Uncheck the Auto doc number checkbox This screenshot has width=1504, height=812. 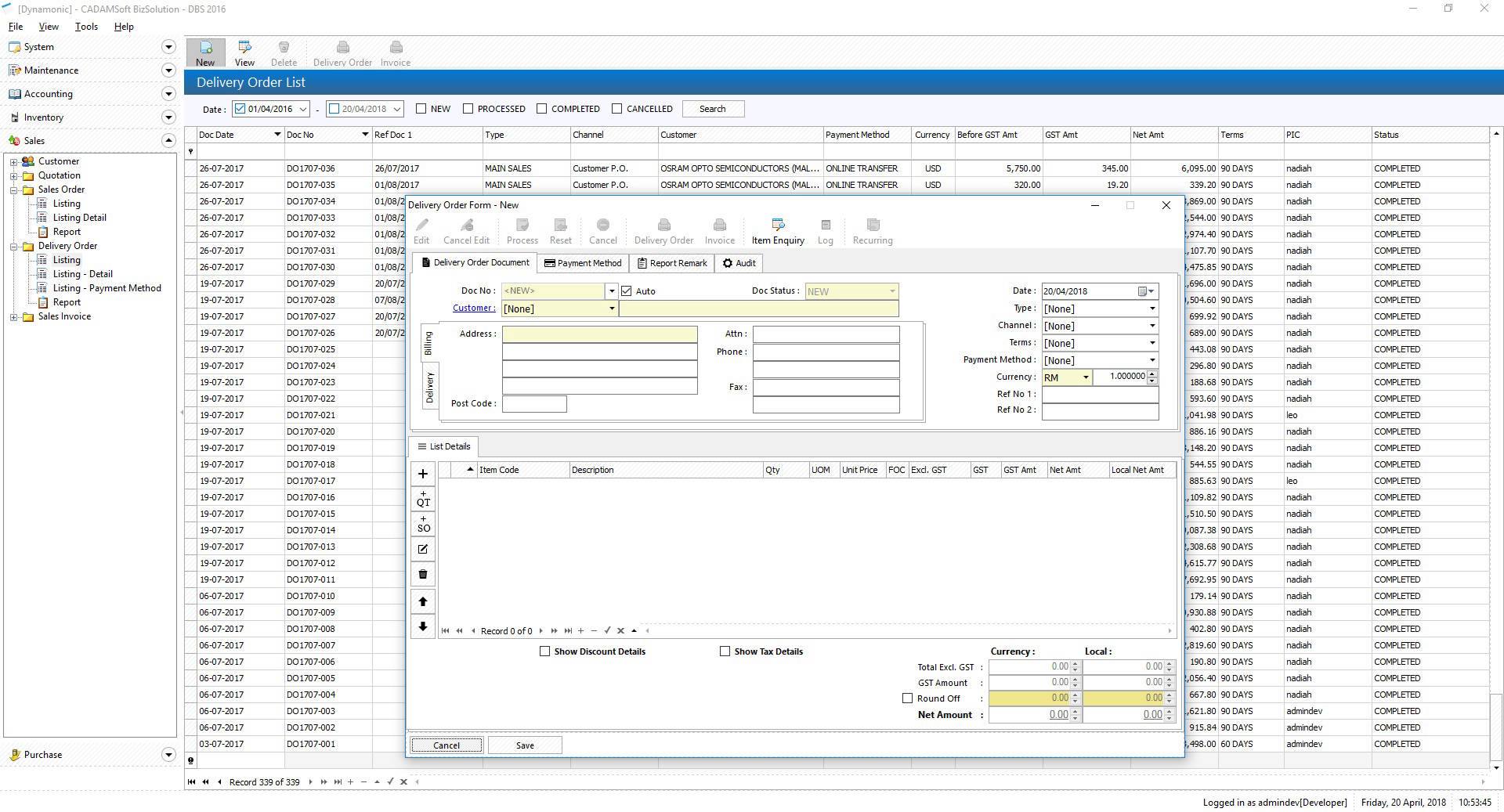click(627, 291)
